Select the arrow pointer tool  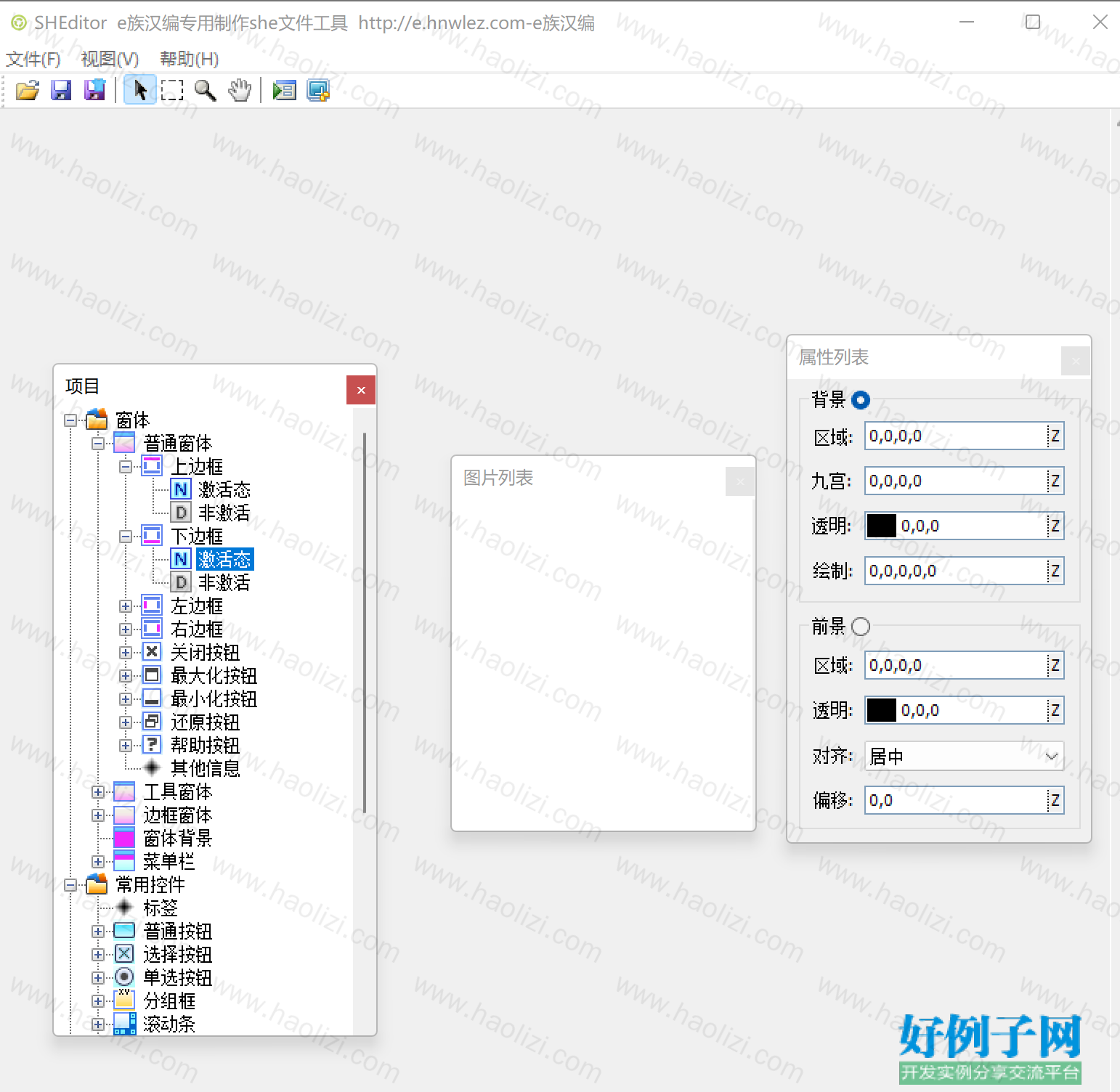tap(140, 90)
